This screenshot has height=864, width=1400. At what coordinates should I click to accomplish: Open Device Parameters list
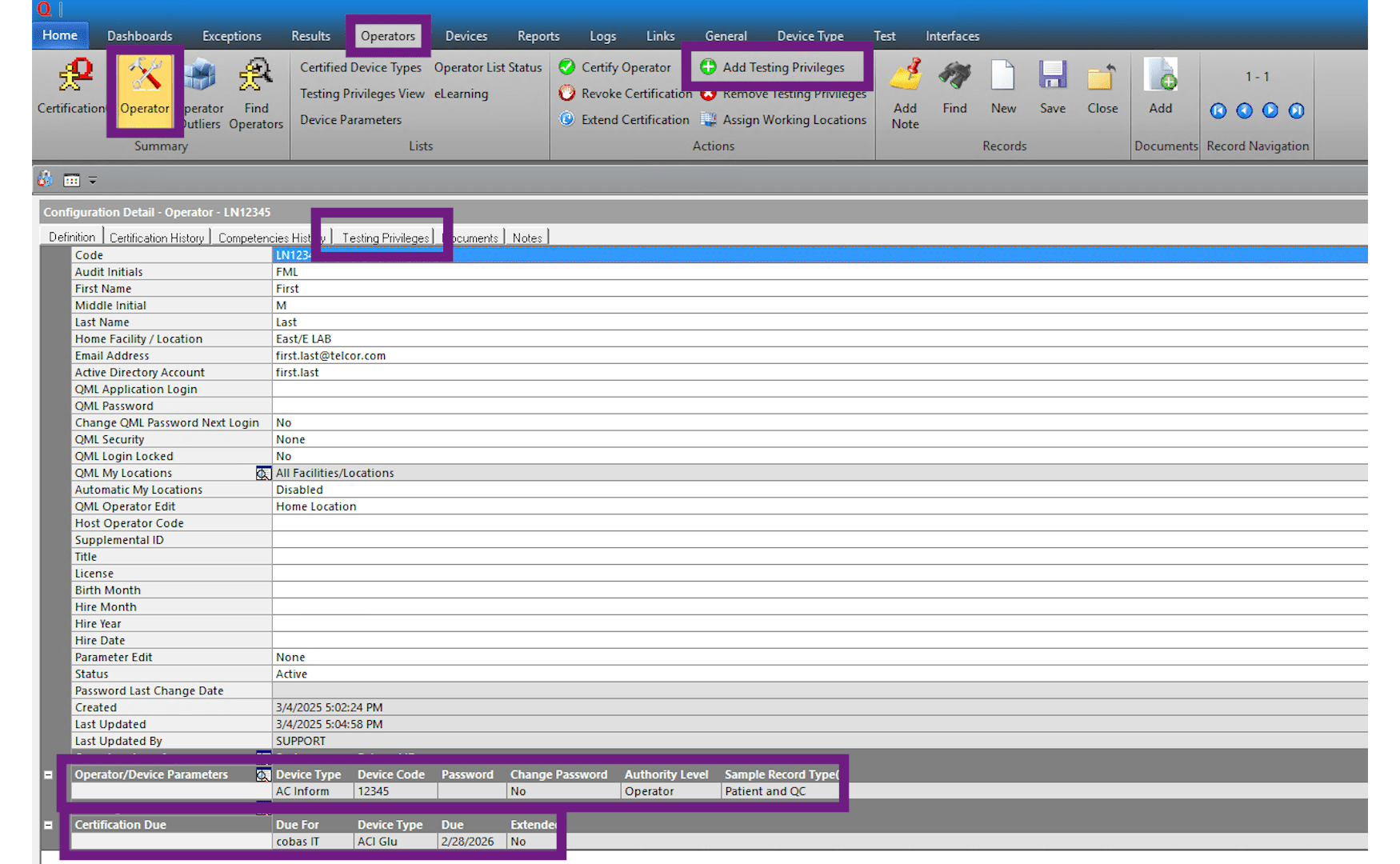pyautogui.click(x=351, y=119)
